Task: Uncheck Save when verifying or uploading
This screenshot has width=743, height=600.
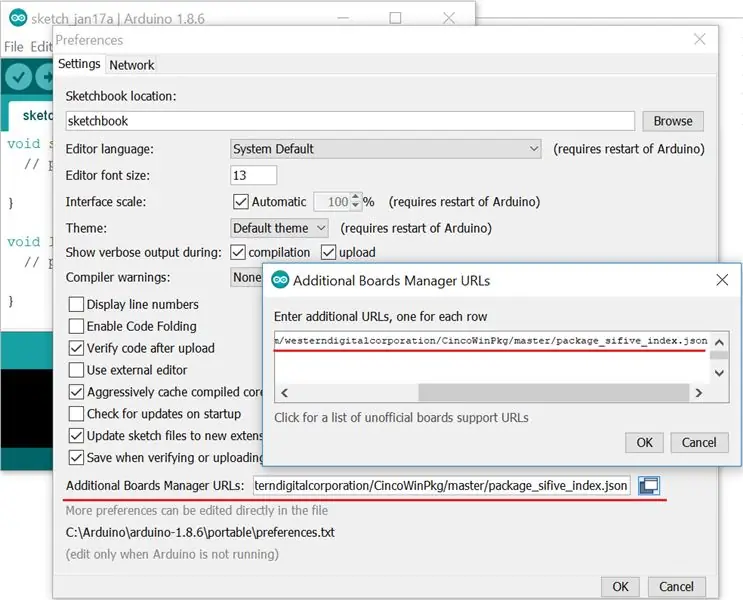Action: tap(76, 457)
